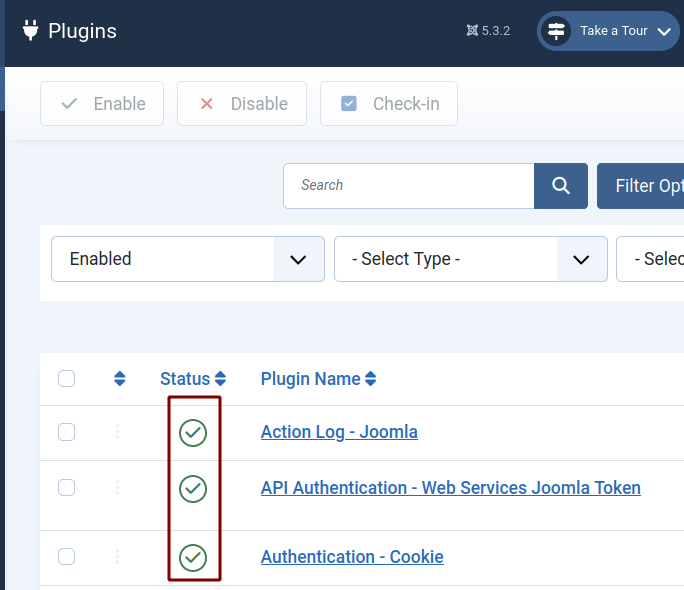This screenshot has width=684, height=590.
Task: Click the magnifying glass search button
Action: pyautogui.click(x=561, y=186)
